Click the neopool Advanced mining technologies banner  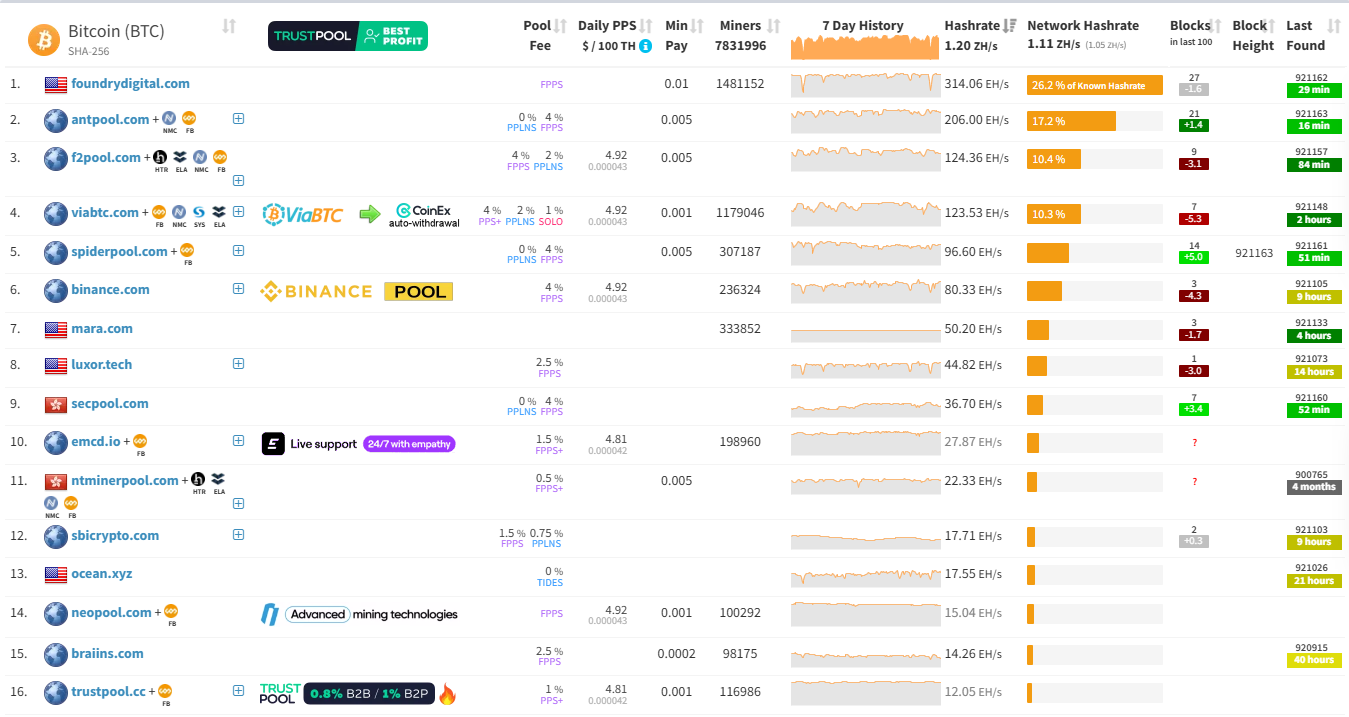pos(359,614)
